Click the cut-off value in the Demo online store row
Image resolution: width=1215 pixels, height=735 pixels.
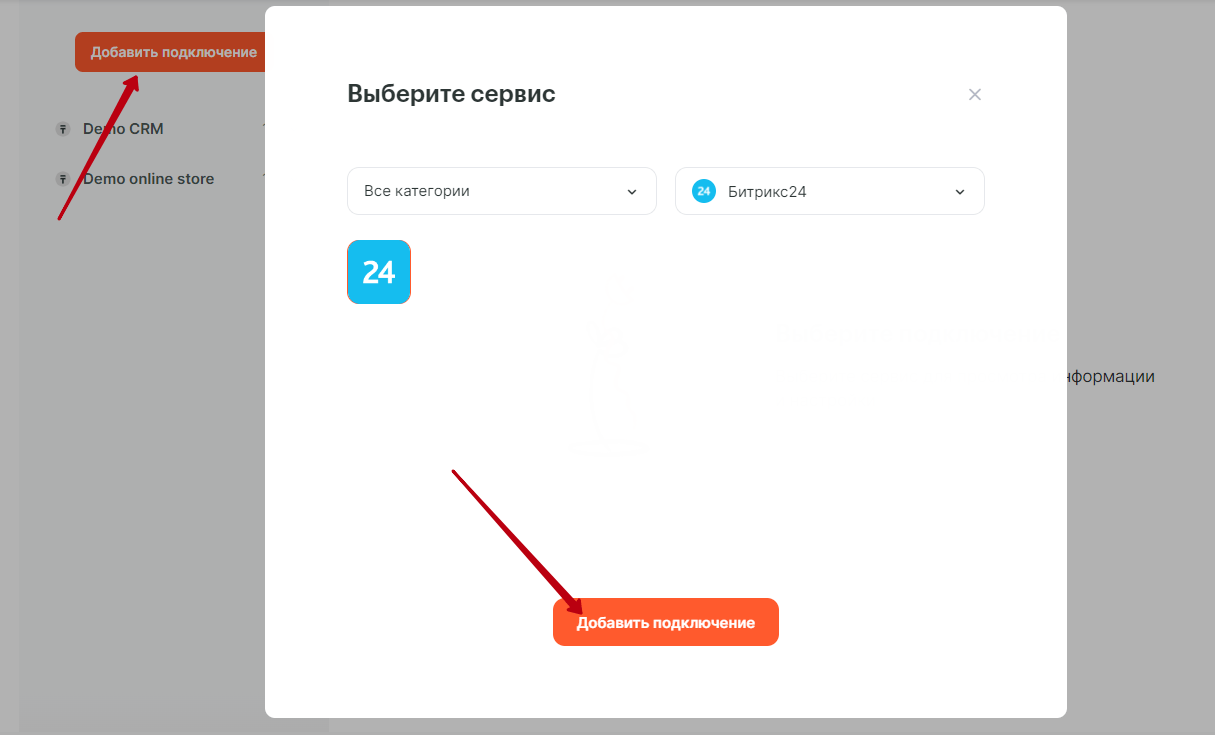click(x=262, y=176)
